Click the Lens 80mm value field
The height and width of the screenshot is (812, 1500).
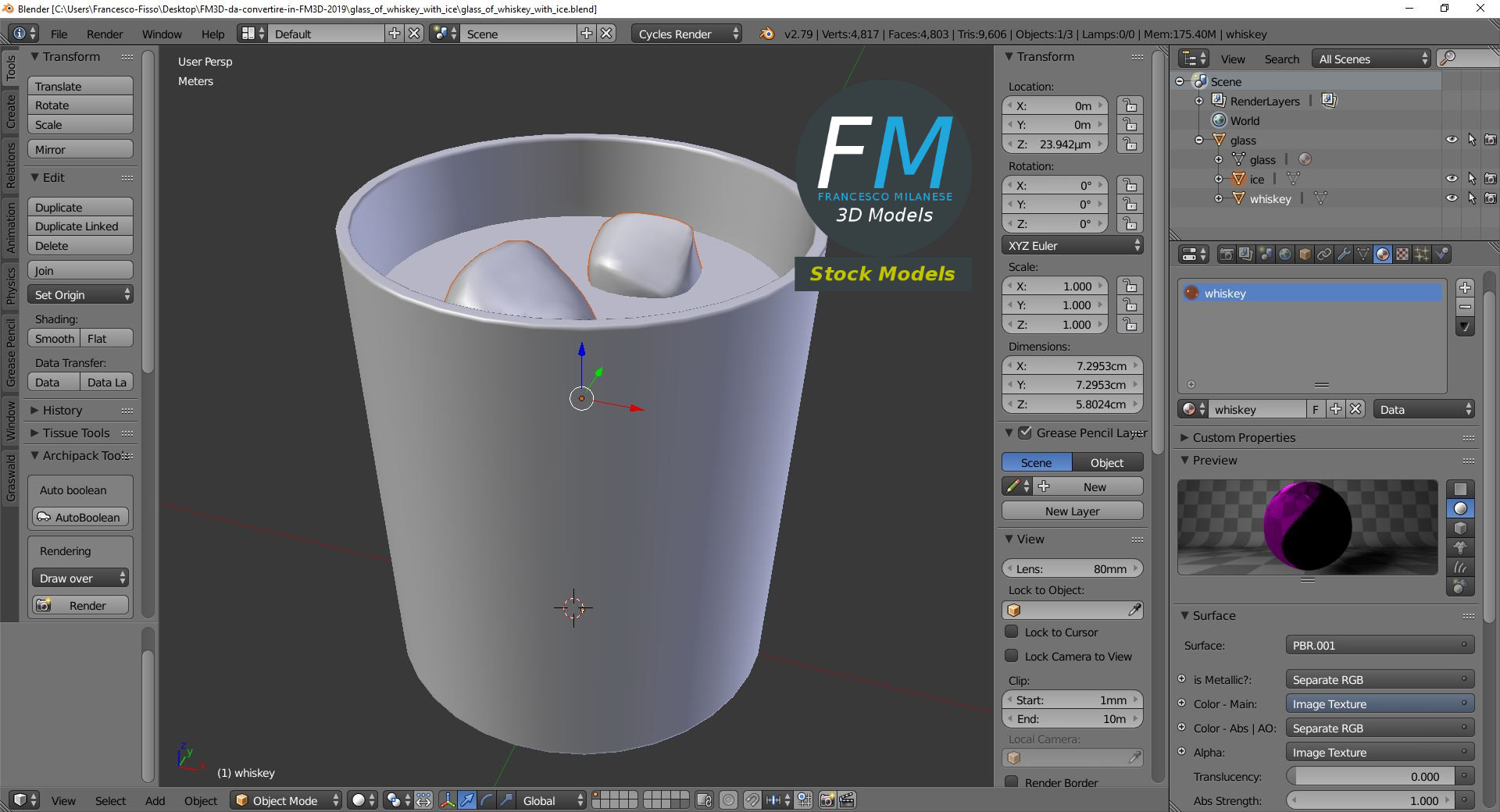click(1072, 568)
